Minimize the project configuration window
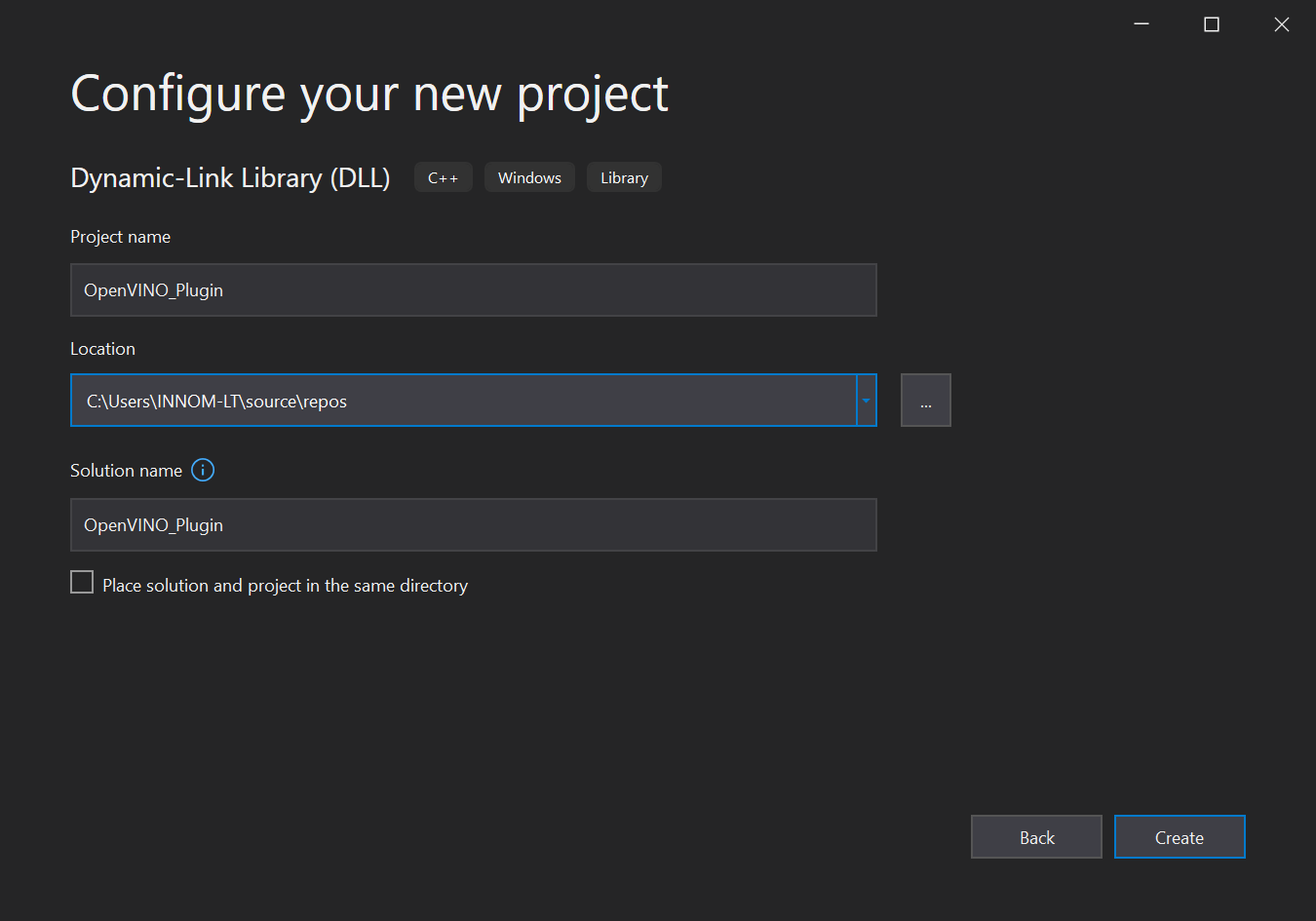The image size is (1316, 921). 1142,24
